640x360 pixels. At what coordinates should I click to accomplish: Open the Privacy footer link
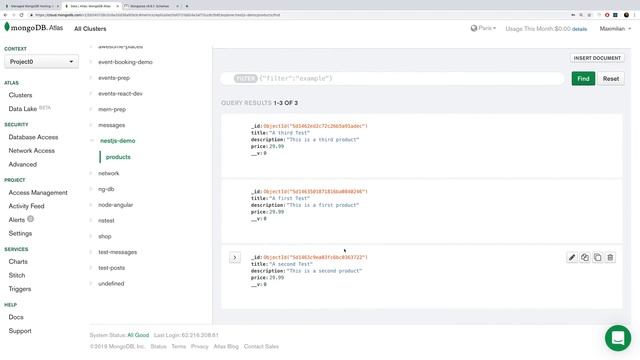(x=200, y=347)
